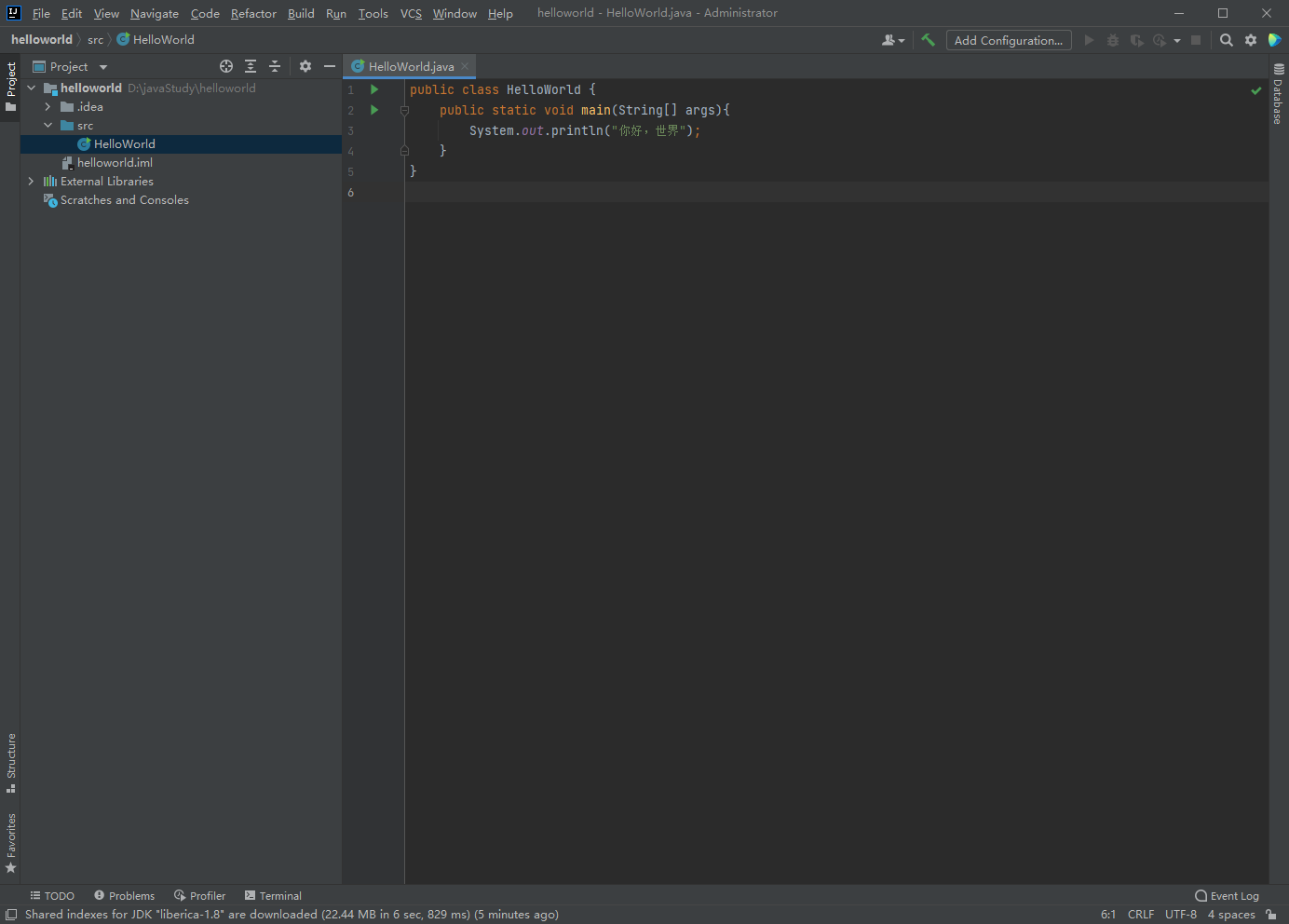Viewport: 1289px width, 924px height.
Task: Select helloworld.iml in the project tree
Action: 115,163
